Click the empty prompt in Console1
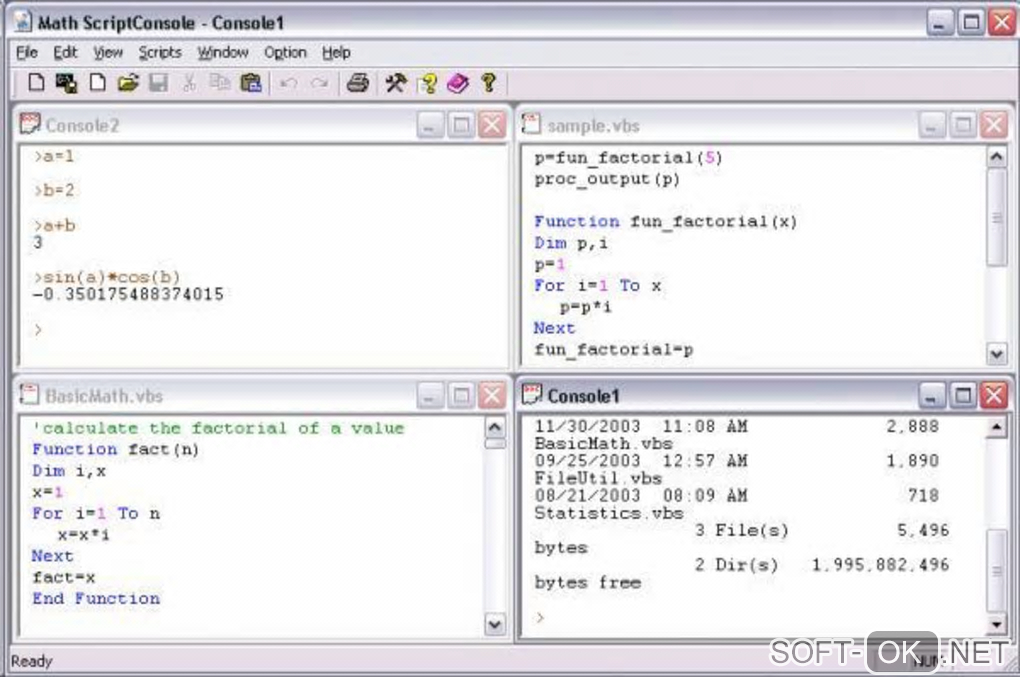Screen dimensions: 1020x677 pos(539,617)
